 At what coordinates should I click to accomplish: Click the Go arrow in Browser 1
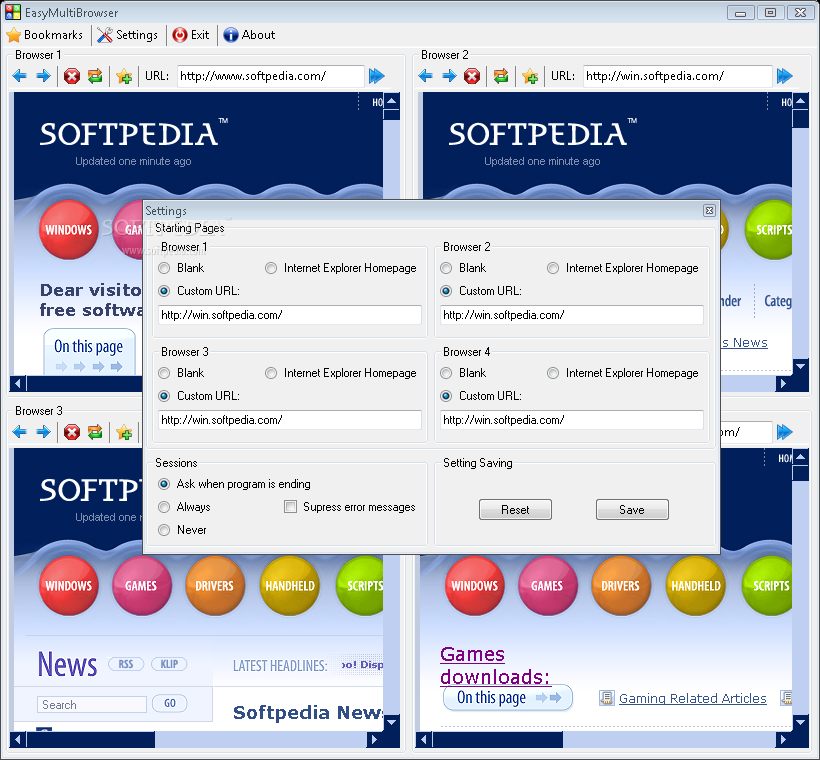tap(377, 76)
